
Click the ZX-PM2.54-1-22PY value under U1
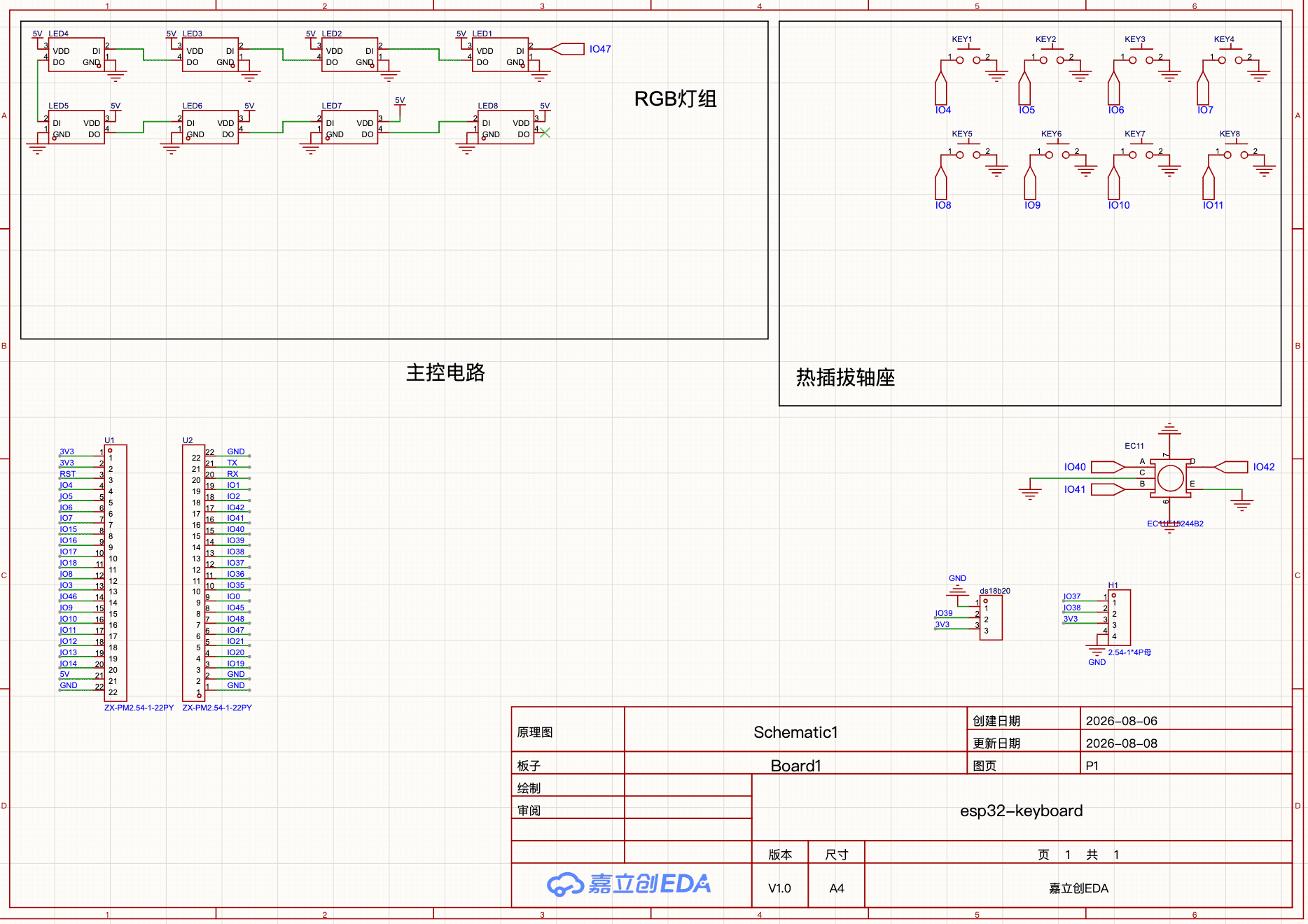point(139,708)
